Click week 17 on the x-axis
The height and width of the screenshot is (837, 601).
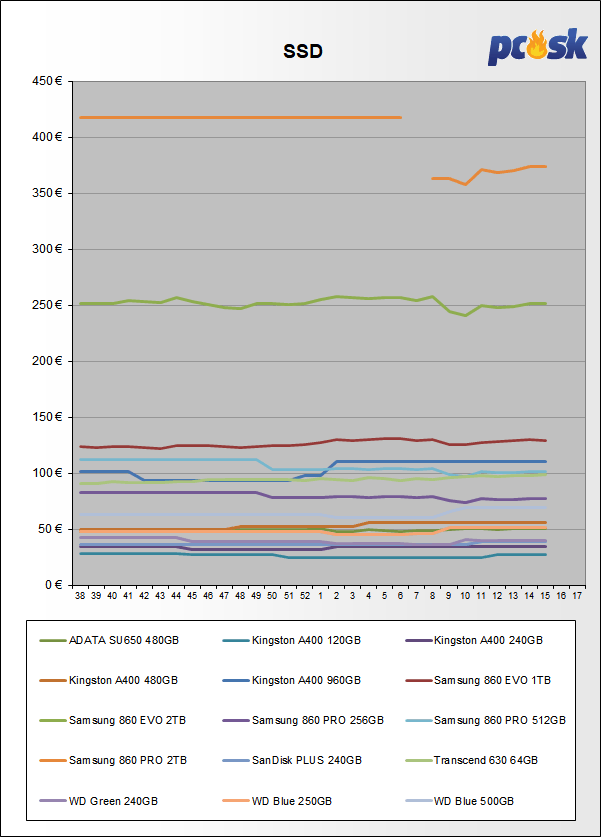pos(577,596)
